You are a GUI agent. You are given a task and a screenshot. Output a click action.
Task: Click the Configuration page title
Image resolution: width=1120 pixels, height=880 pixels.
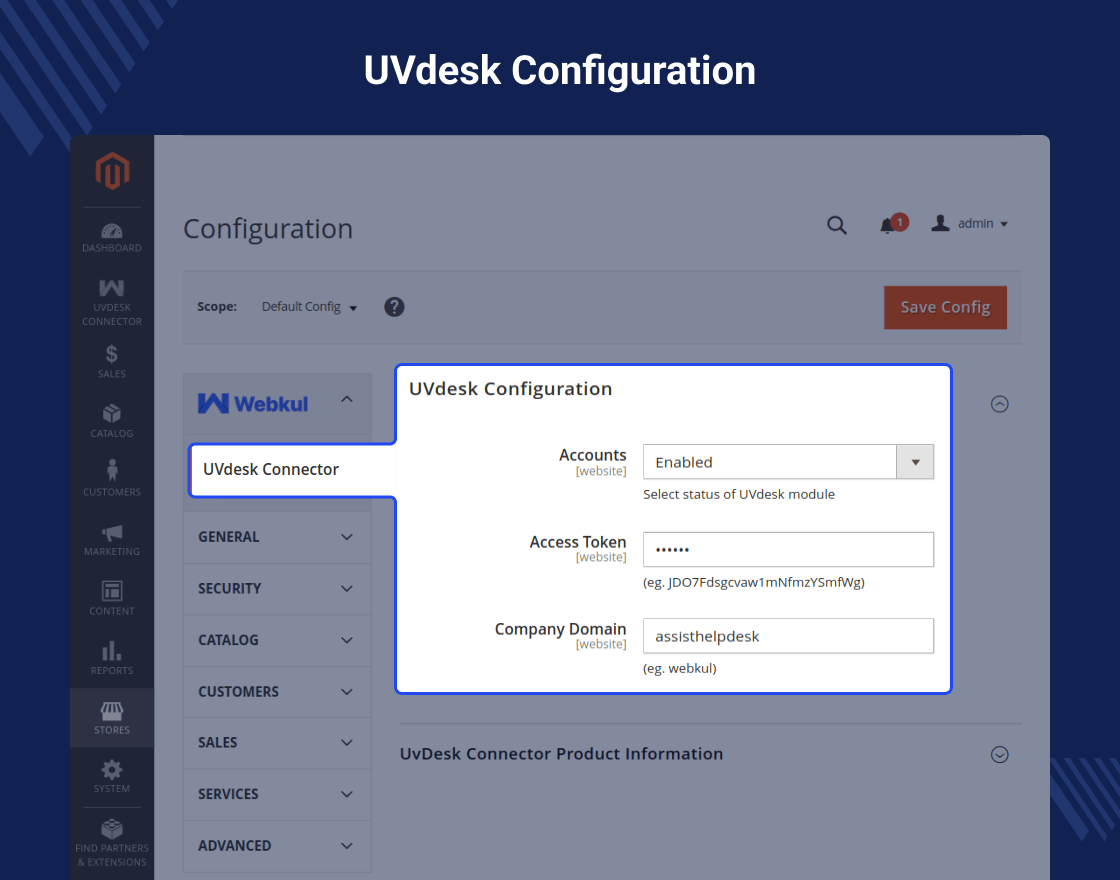(268, 229)
